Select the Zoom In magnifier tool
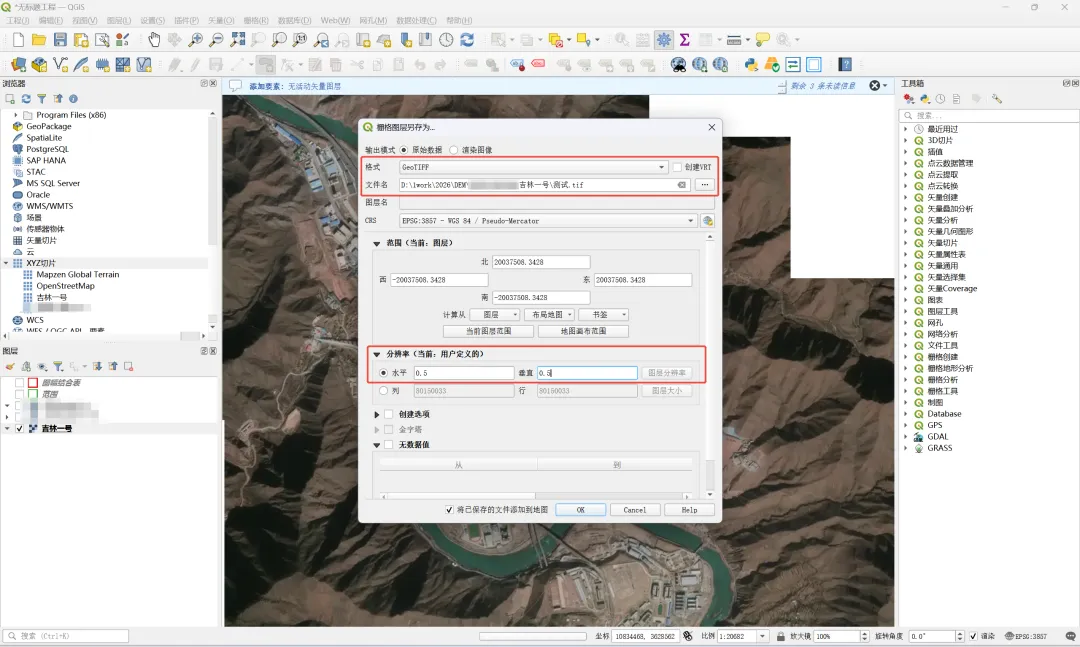This screenshot has height=647, width=1080. point(196,40)
